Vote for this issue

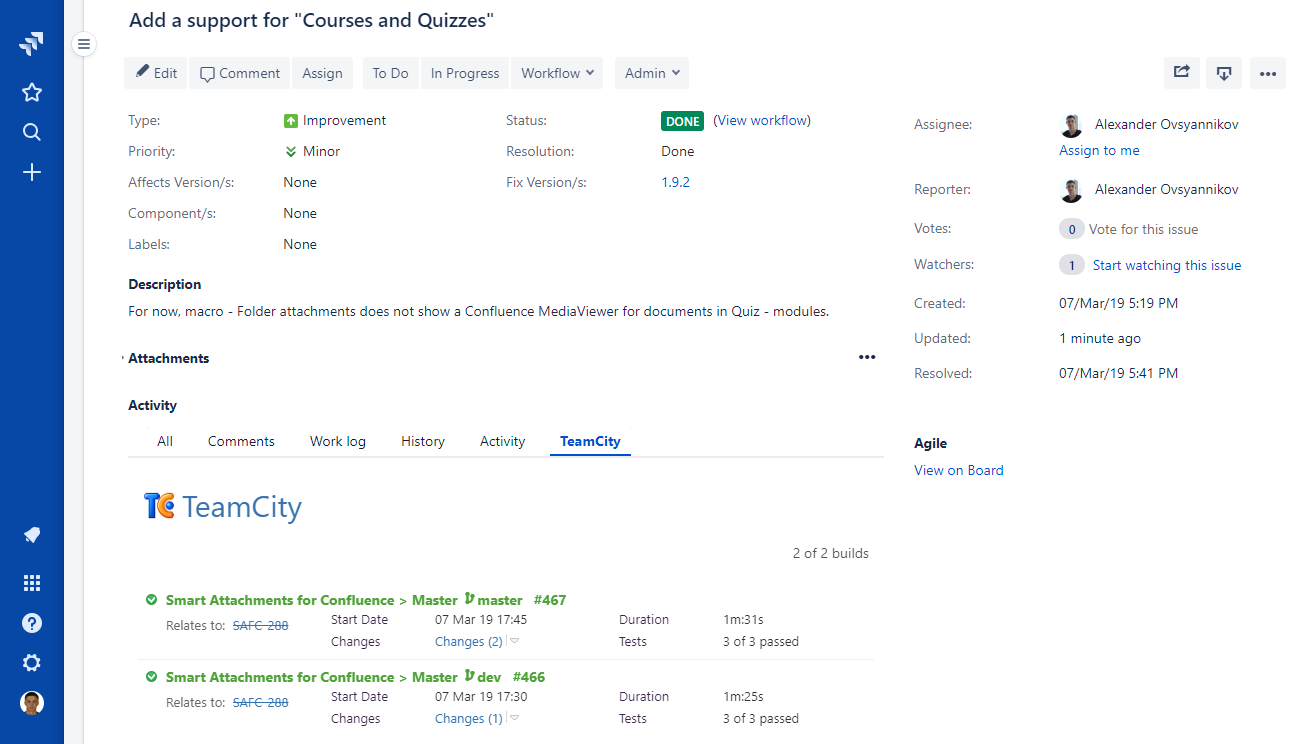[1143, 229]
